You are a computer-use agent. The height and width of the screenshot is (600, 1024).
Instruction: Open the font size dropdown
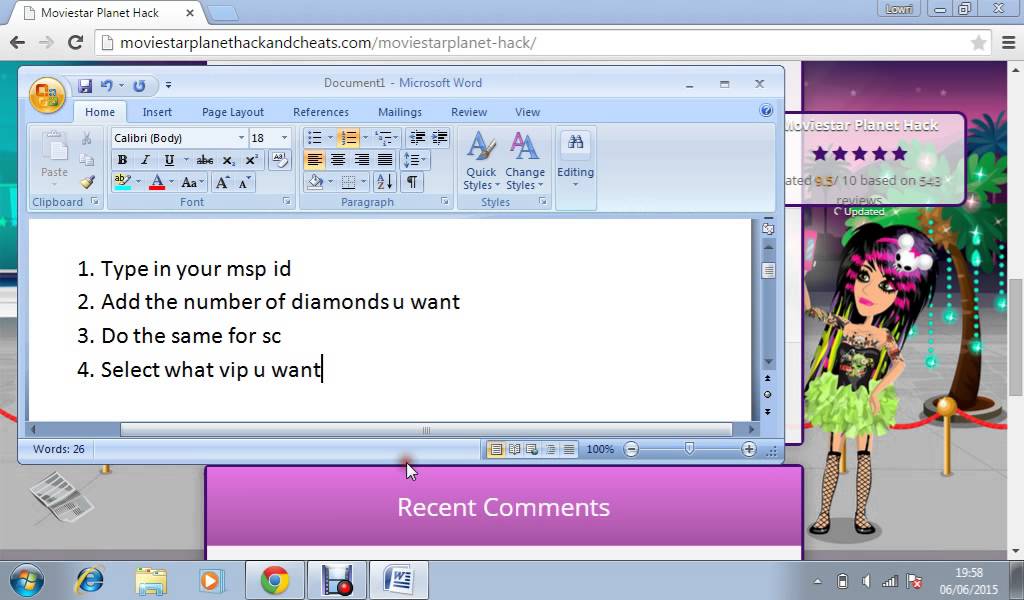coord(284,138)
